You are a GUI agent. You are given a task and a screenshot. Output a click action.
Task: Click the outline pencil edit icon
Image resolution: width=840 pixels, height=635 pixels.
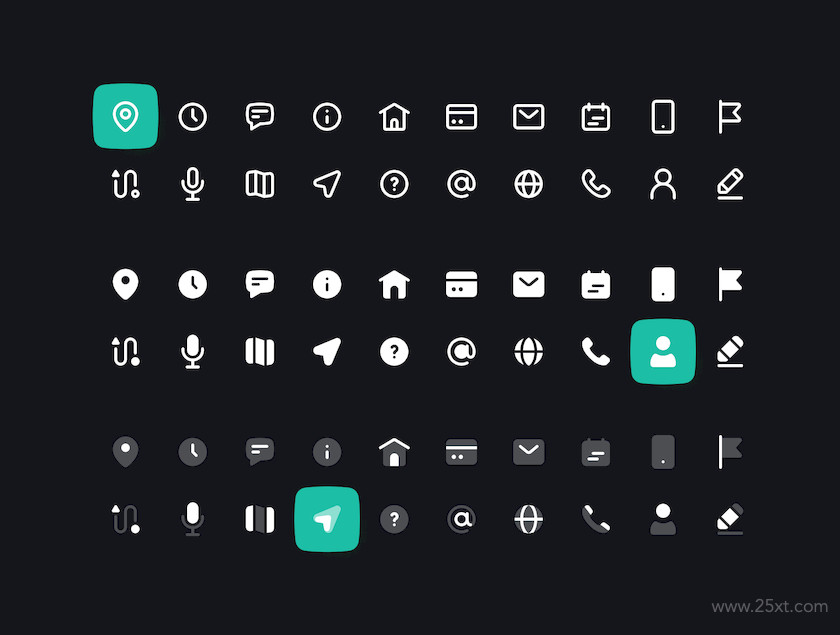(x=730, y=184)
